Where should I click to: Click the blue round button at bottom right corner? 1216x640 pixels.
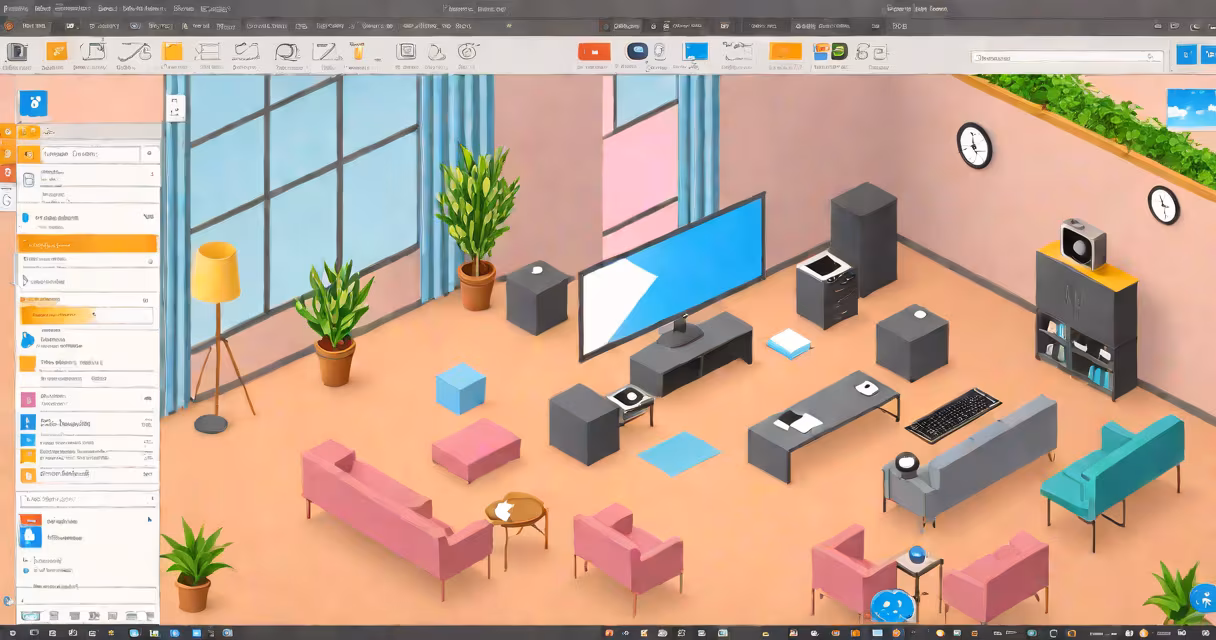click(x=1203, y=598)
